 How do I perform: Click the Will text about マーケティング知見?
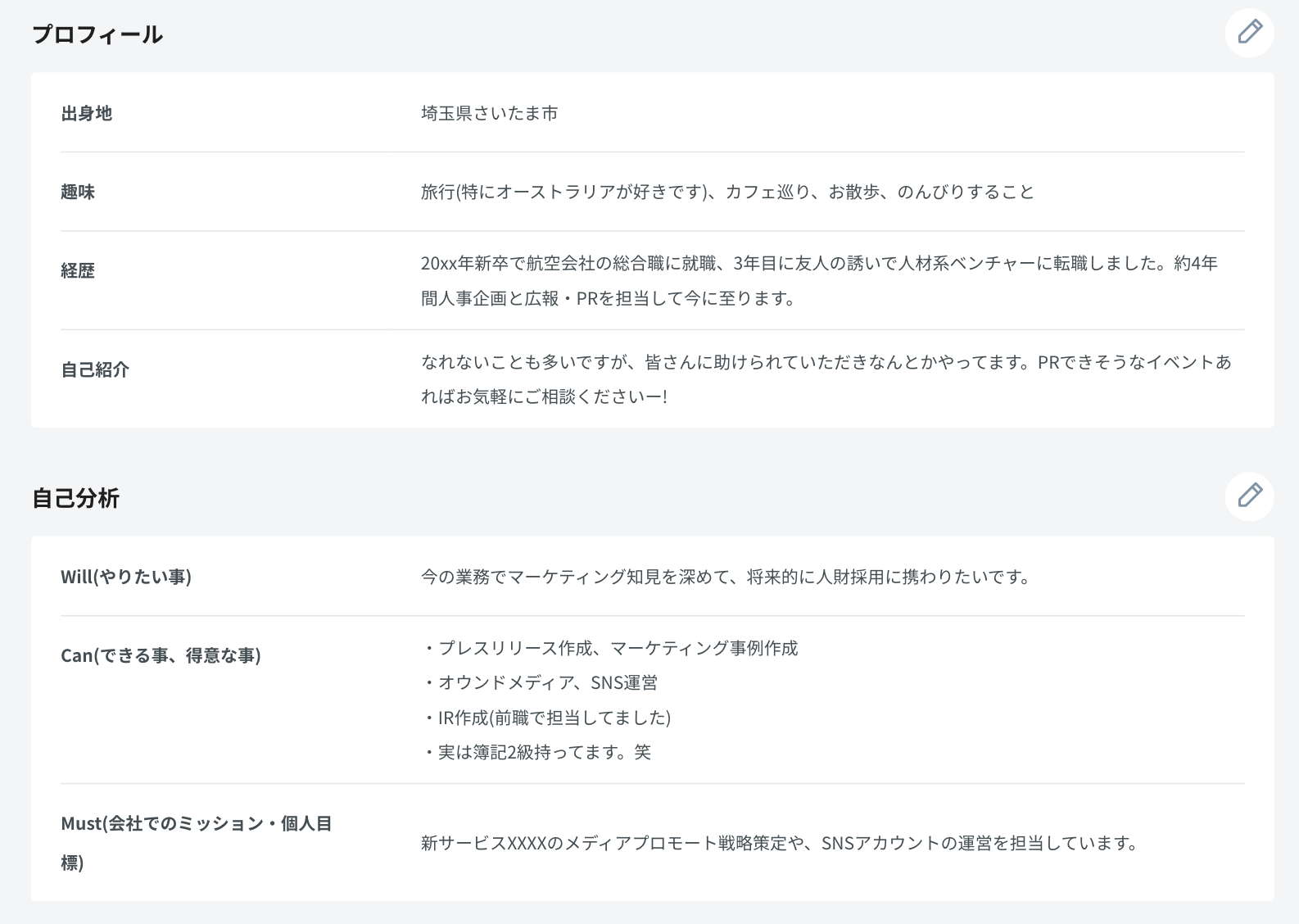tap(726, 577)
